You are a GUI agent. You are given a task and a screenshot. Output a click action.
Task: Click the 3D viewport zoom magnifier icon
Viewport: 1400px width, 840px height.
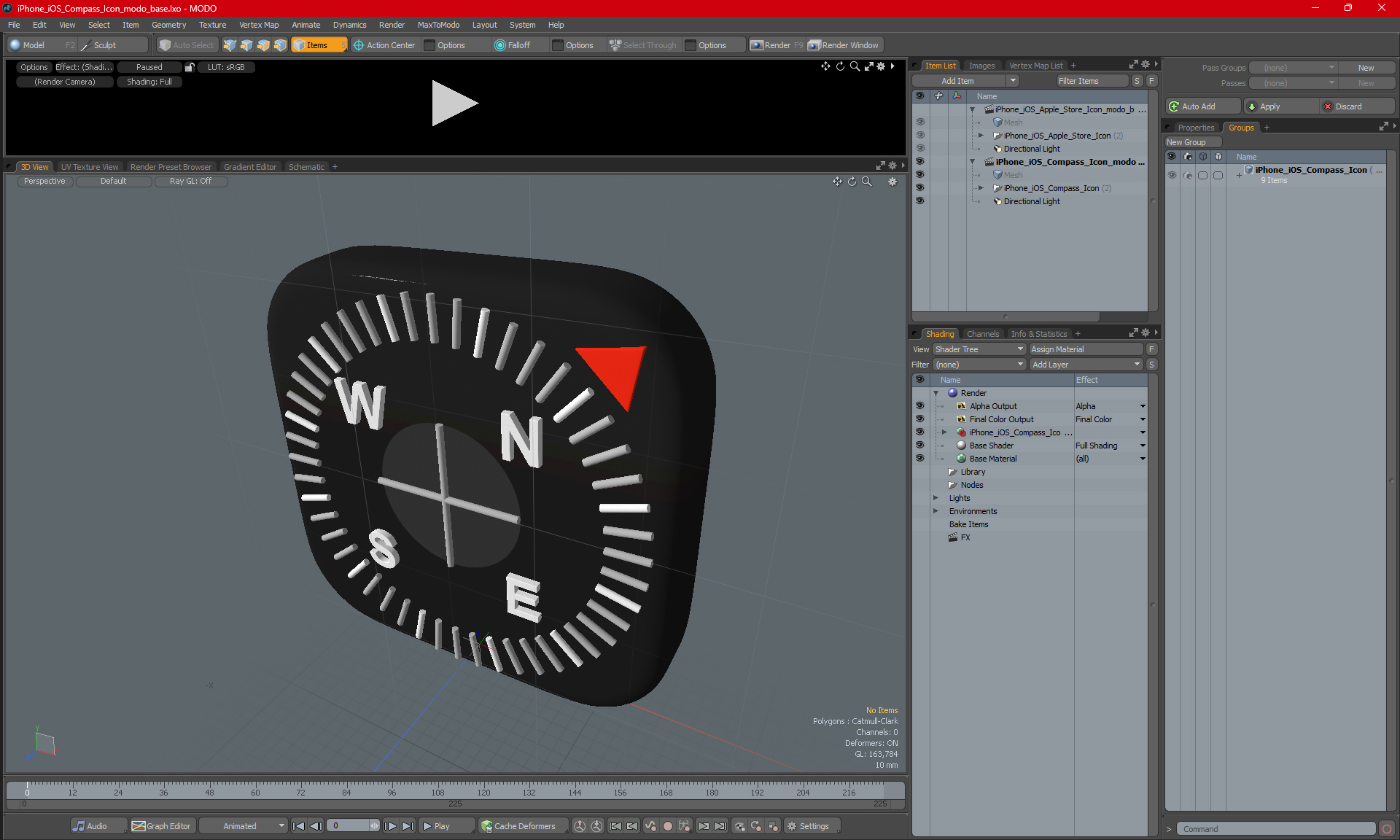point(867,182)
